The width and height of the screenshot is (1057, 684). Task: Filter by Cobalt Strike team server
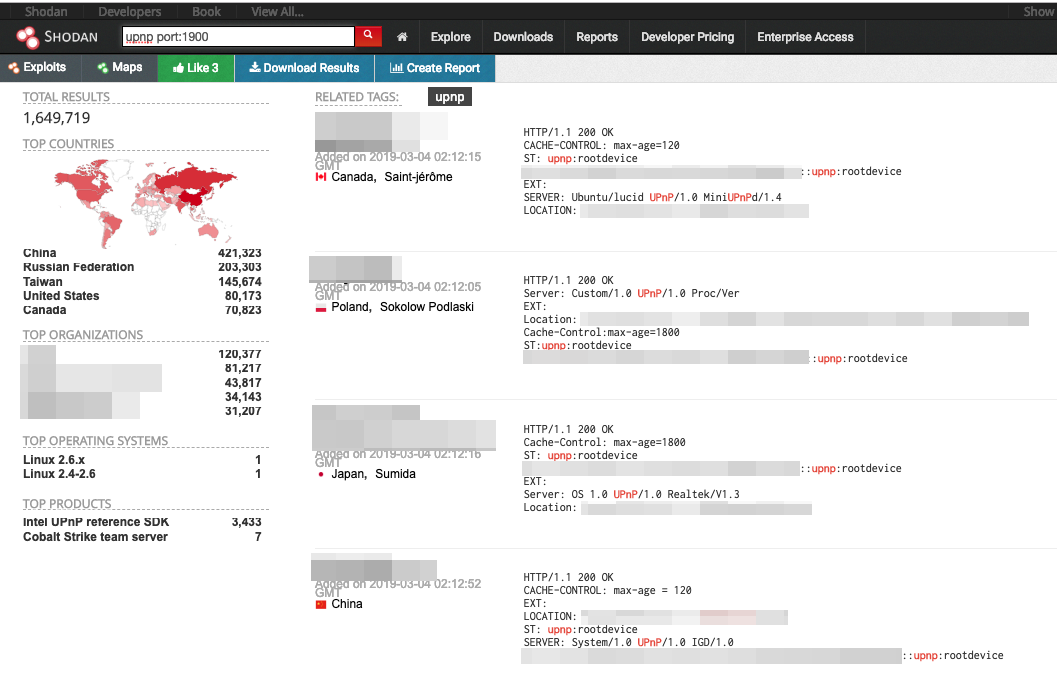tap(95, 537)
